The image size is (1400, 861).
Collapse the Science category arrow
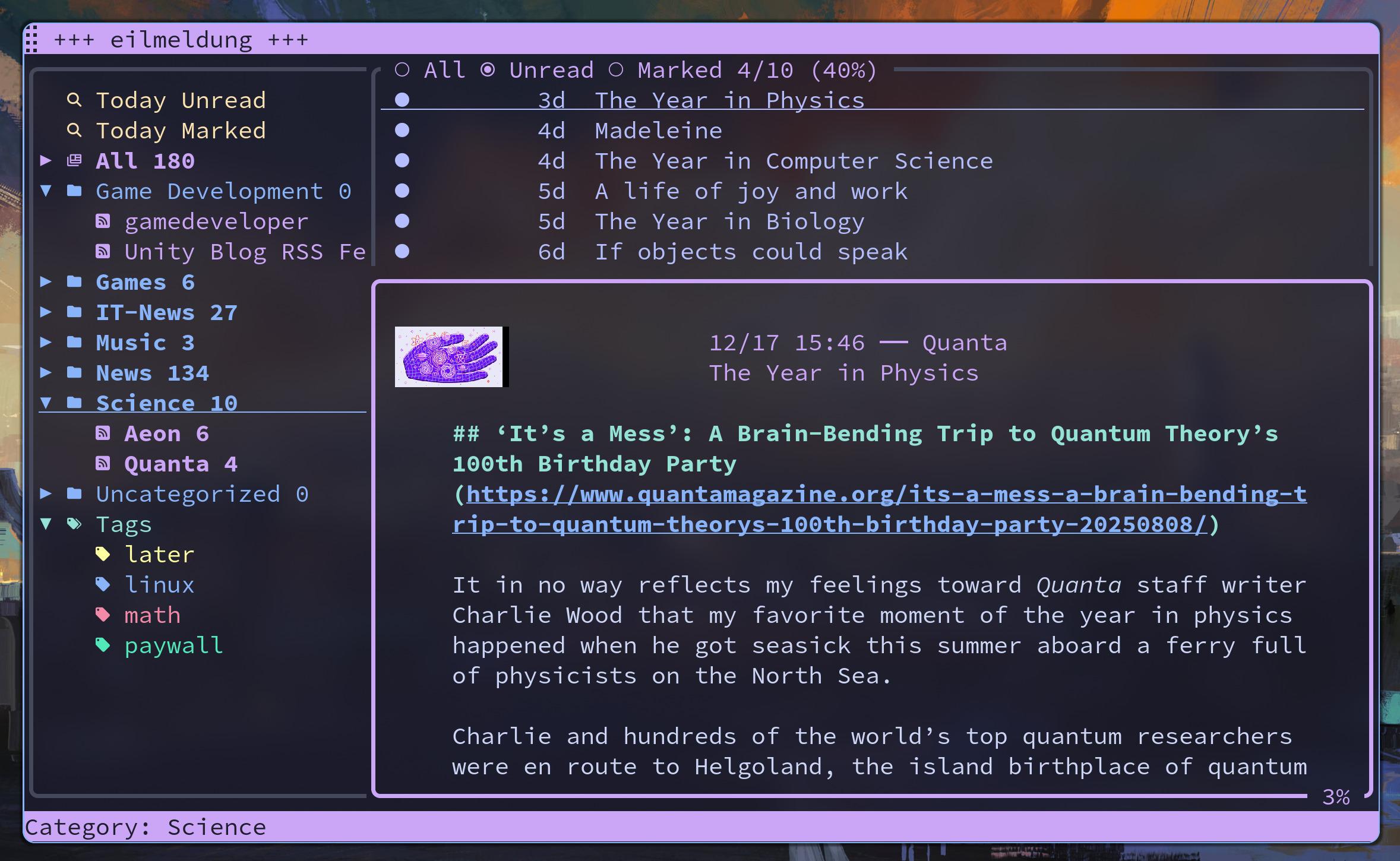click(46, 403)
